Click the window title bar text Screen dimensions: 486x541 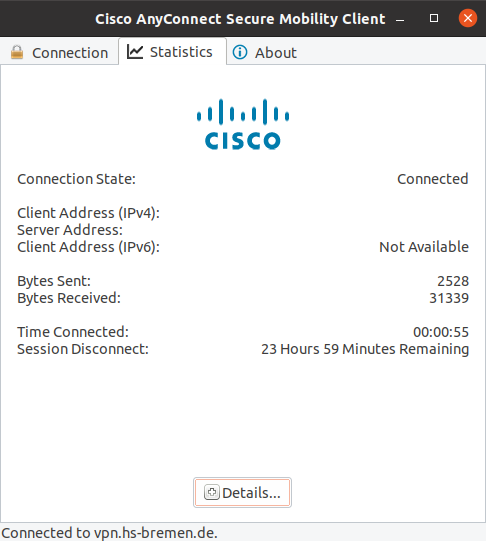click(x=240, y=19)
